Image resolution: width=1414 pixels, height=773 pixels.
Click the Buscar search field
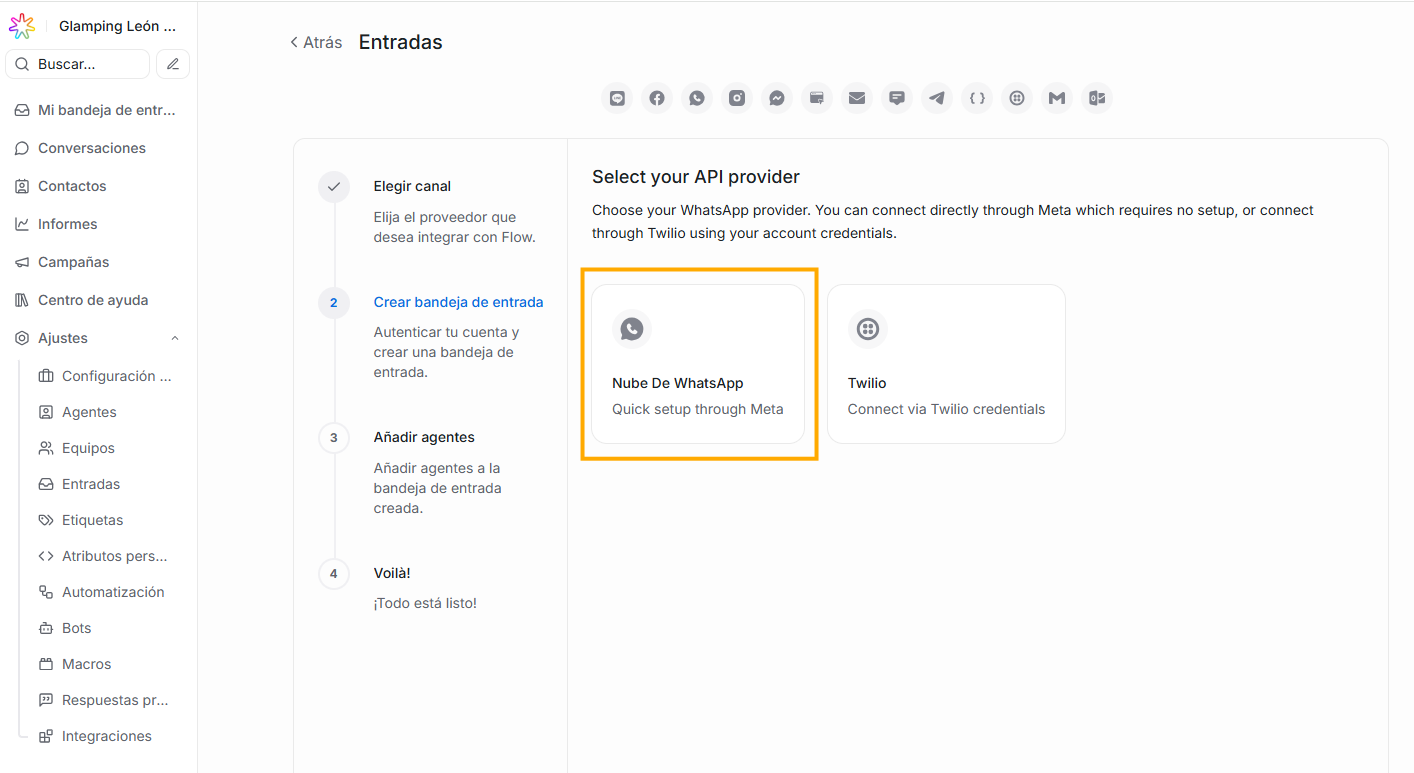tap(78, 64)
